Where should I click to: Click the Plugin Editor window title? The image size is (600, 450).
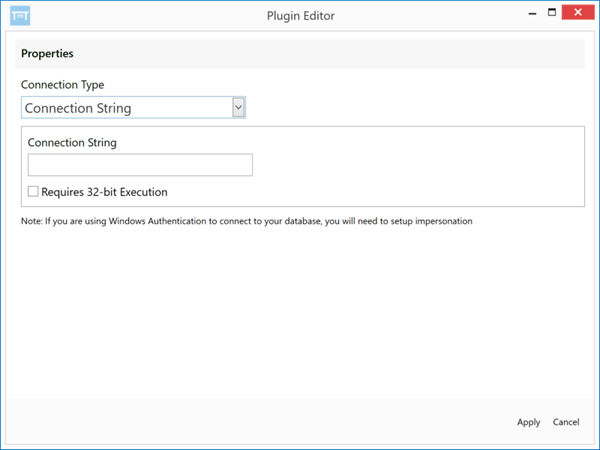click(x=301, y=16)
